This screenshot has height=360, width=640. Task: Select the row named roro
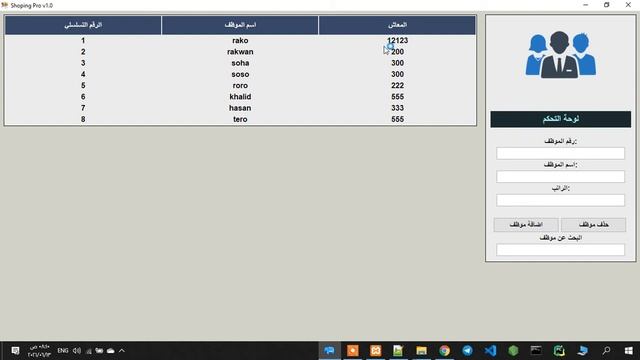point(240,85)
